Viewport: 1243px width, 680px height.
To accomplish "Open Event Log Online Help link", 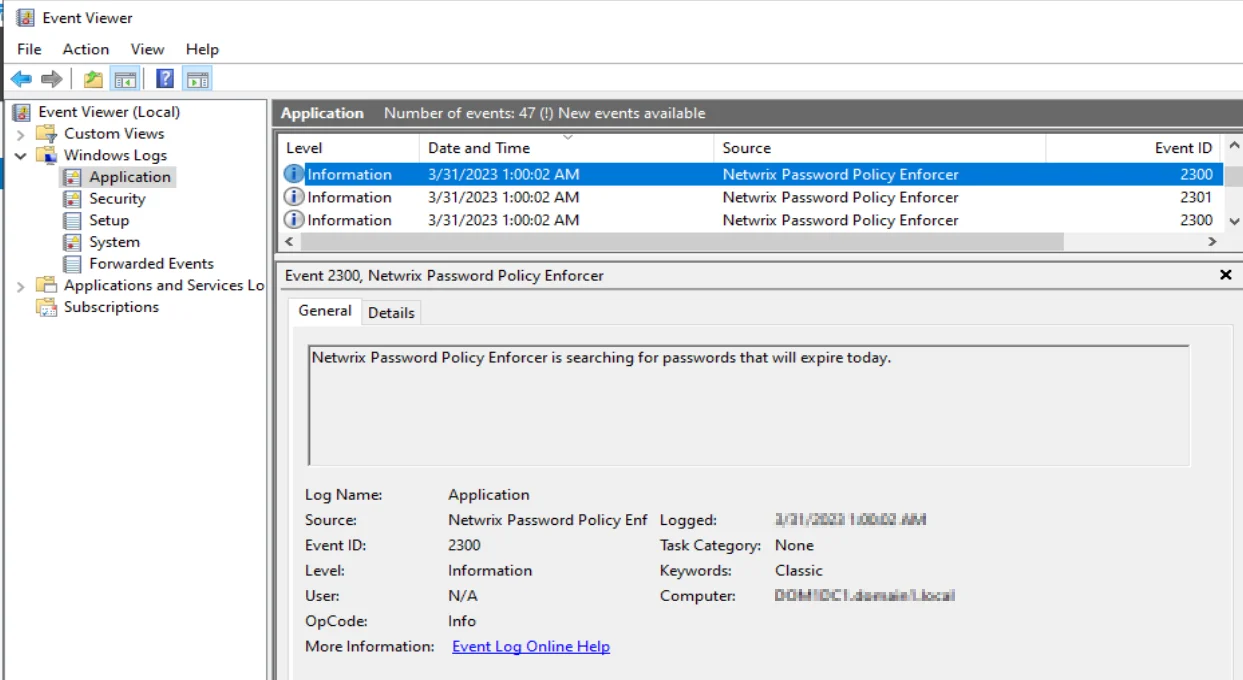I will click(x=531, y=647).
